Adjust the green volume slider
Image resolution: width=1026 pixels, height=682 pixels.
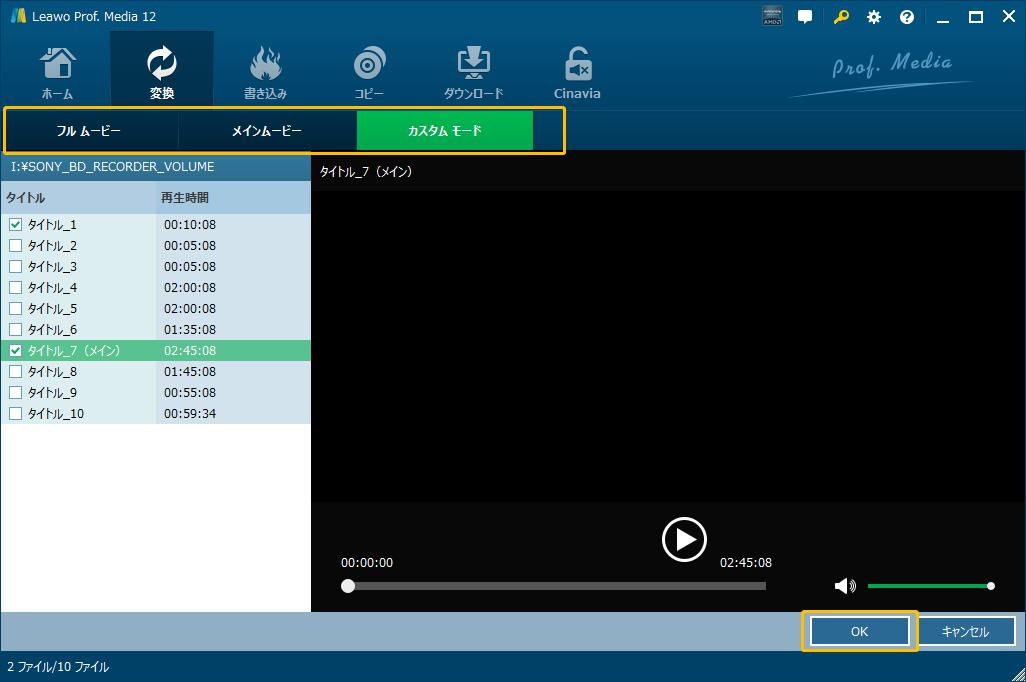coord(929,586)
